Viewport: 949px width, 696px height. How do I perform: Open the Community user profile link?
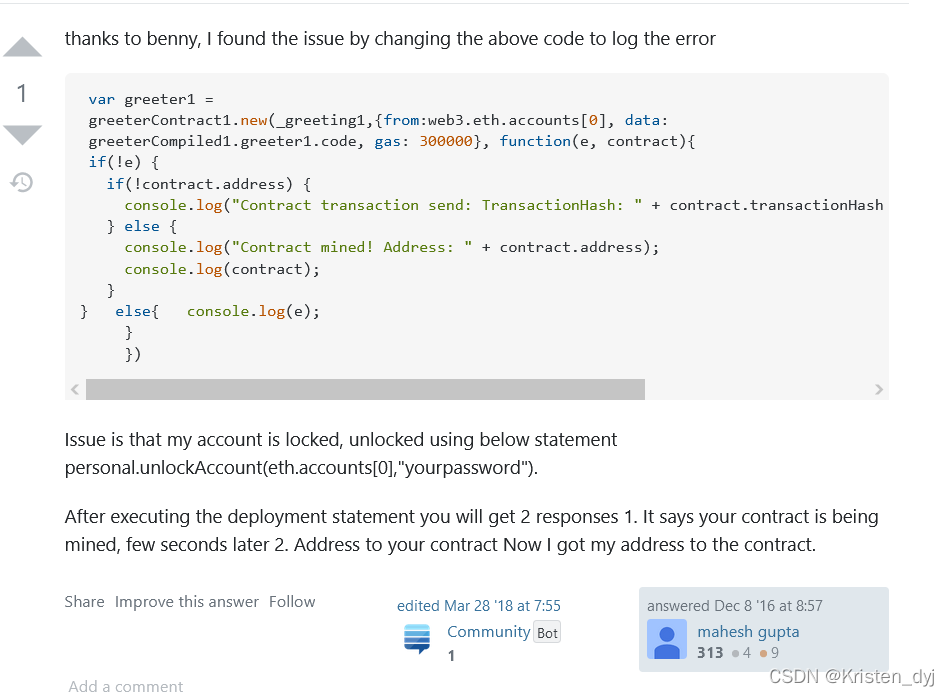pos(488,632)
